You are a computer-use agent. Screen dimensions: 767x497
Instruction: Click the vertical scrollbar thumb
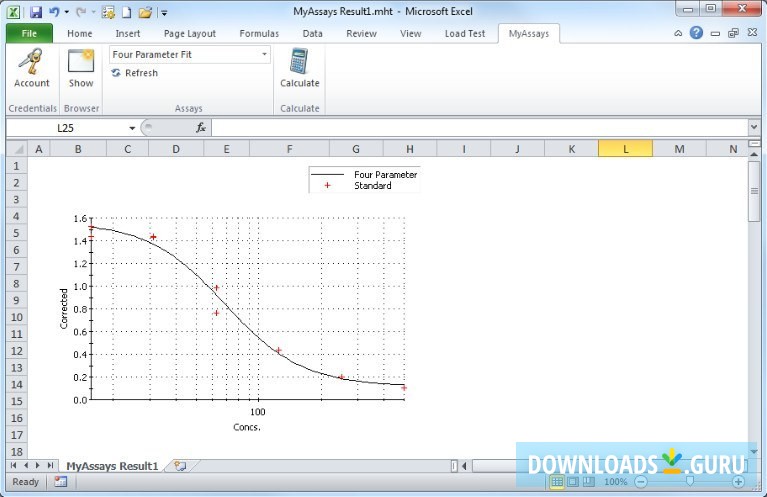(754, 191)
